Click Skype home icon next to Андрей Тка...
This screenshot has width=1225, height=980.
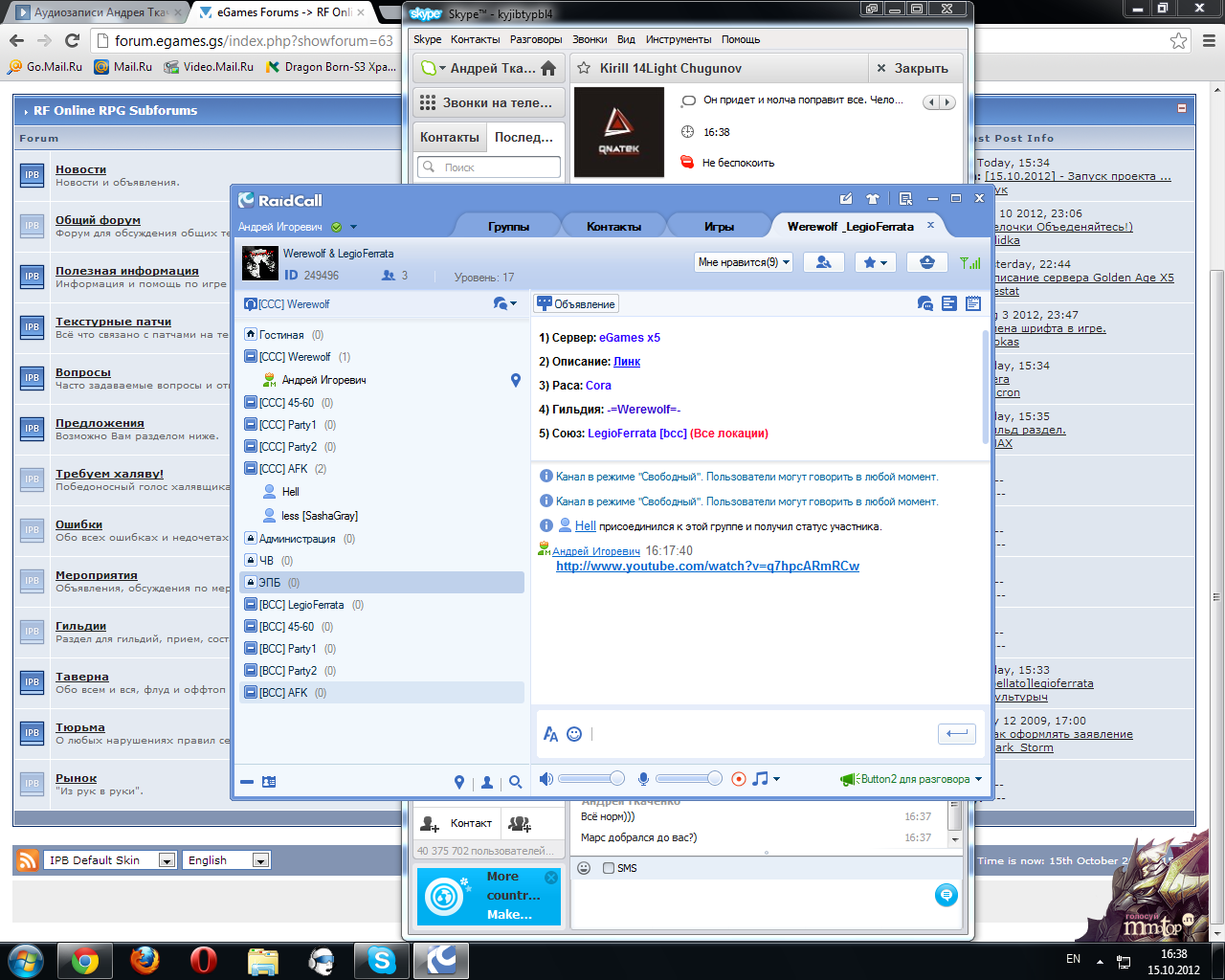[x=548, y=68]
